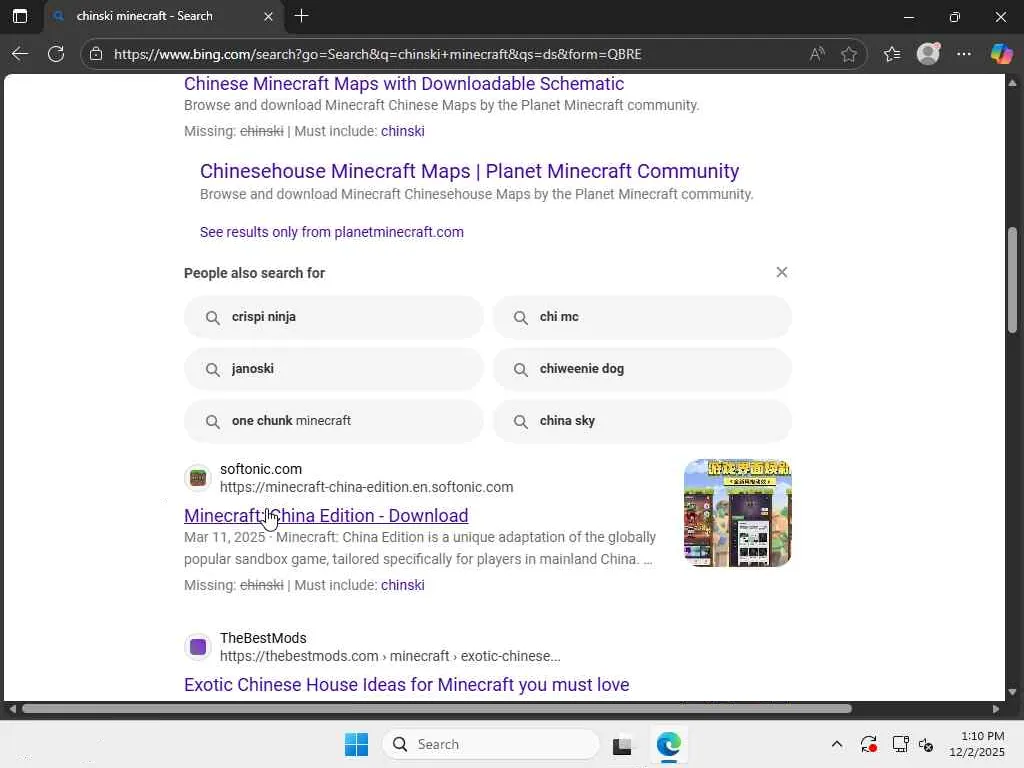
Task: Search for 'chiweenie dog' suggestion
Action: (642, 369)
